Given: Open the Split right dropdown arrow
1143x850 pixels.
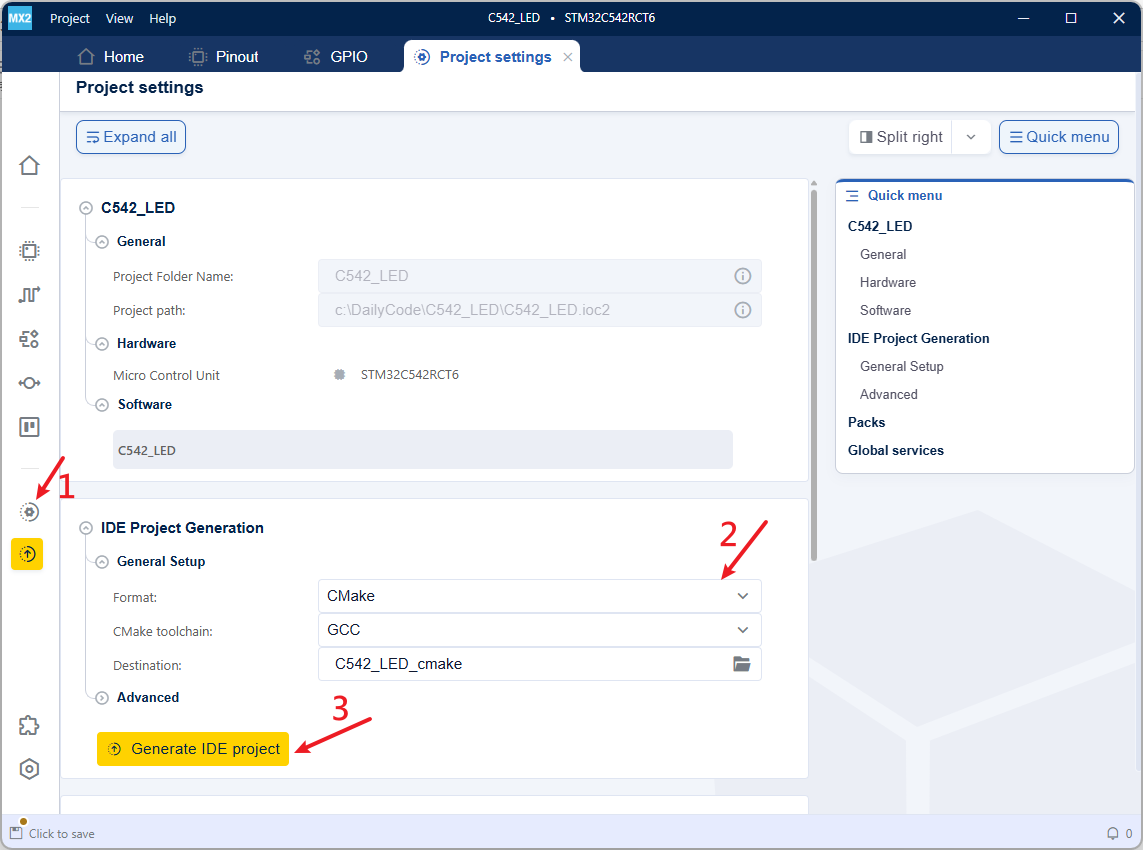Looking at the screenshot, I should point(971,137).
